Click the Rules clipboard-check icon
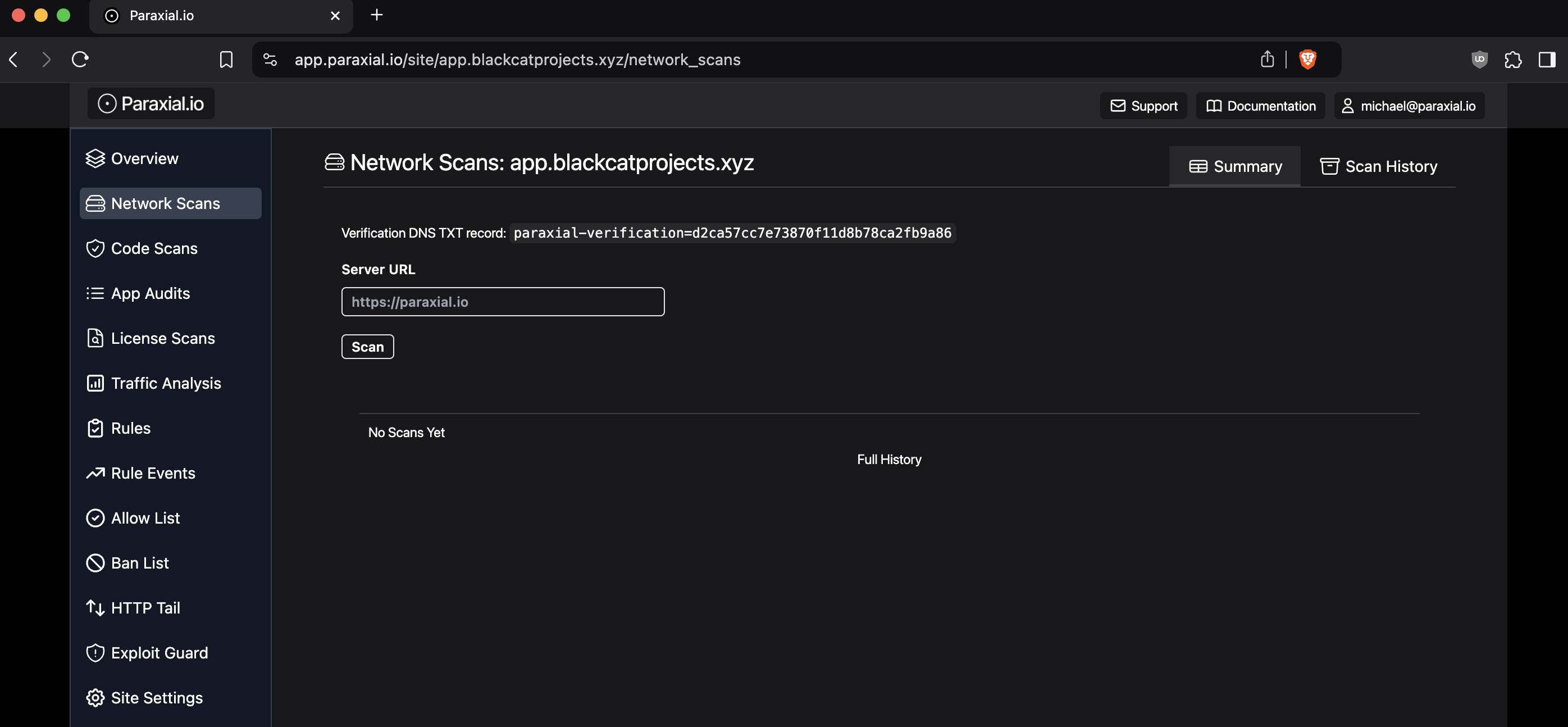Image resolution: width=1568 pixels, height=727 pixels. [95, 428]
